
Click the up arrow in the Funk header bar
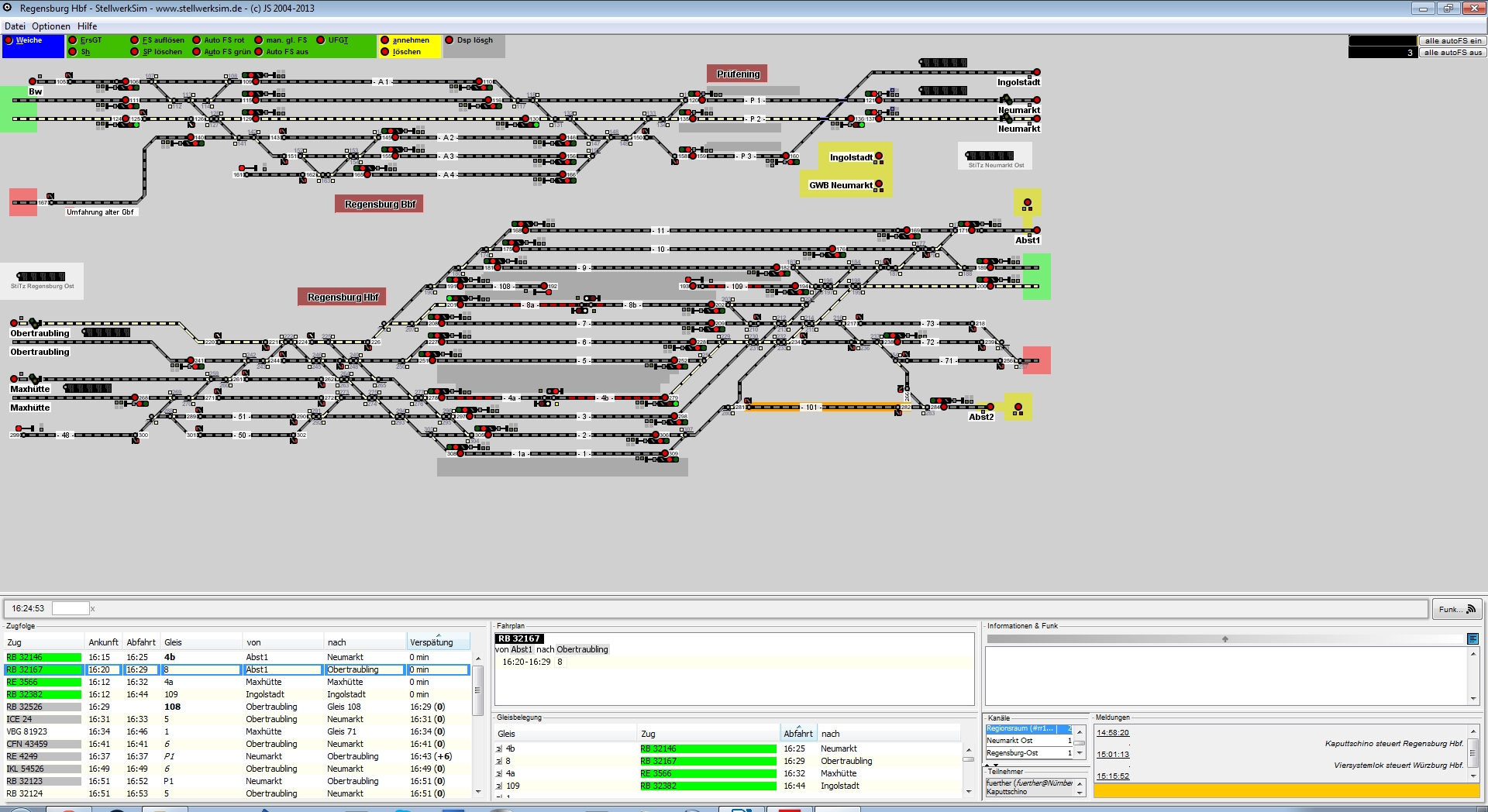(1225, 639)
